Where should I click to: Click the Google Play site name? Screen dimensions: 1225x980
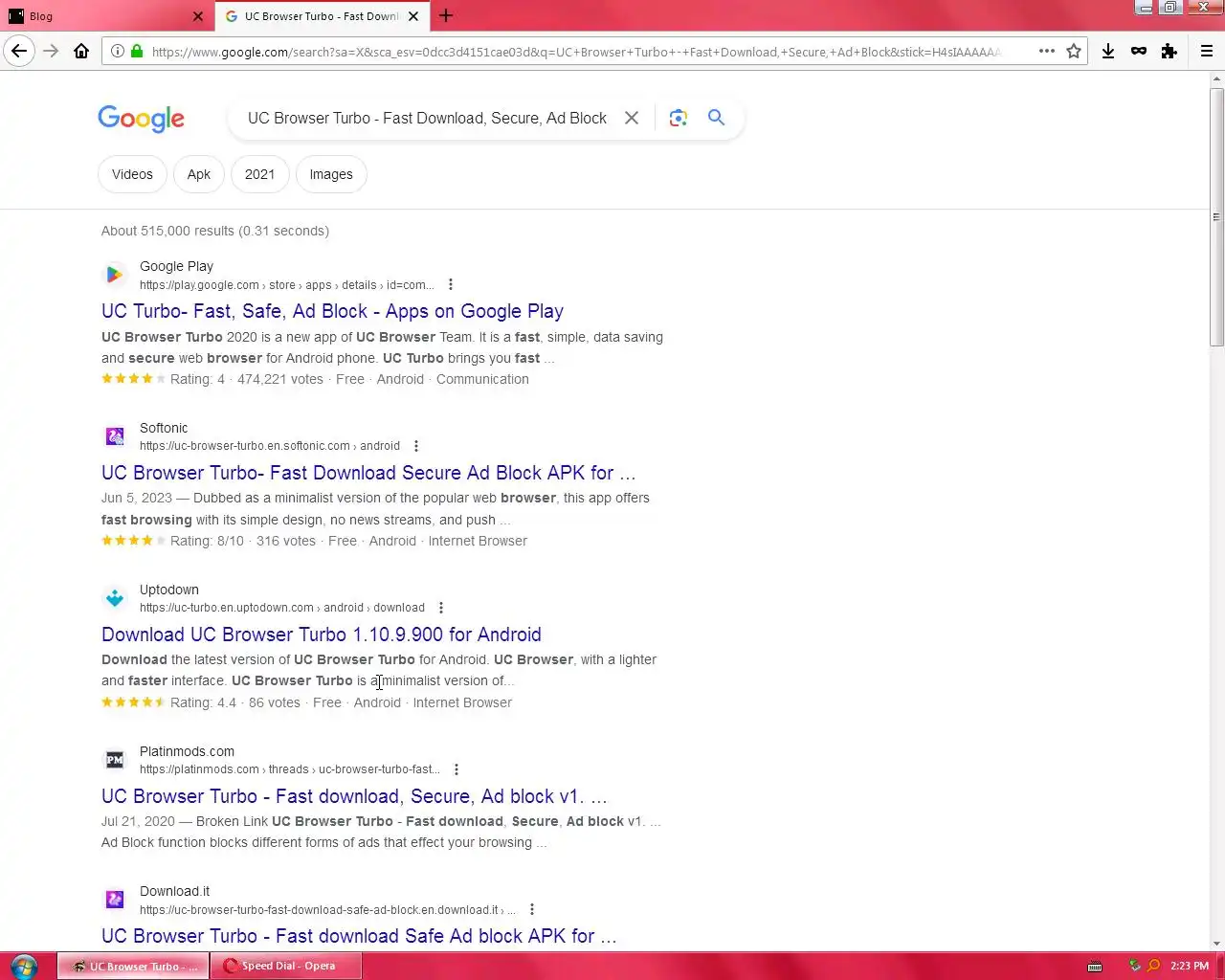pyautogui.click(x=176, y=266)
